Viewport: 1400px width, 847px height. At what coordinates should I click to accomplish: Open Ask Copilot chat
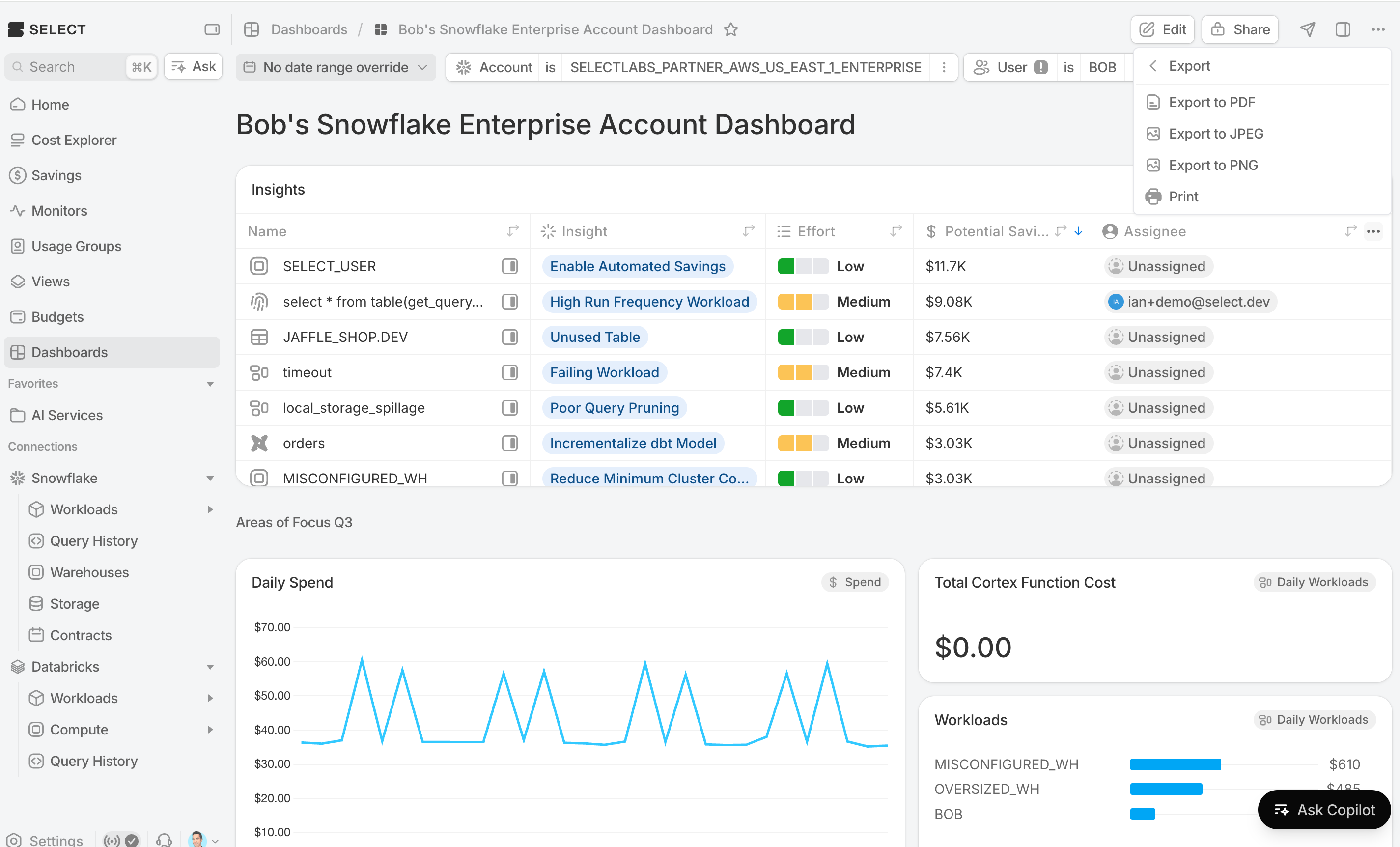coord(1324,810)
